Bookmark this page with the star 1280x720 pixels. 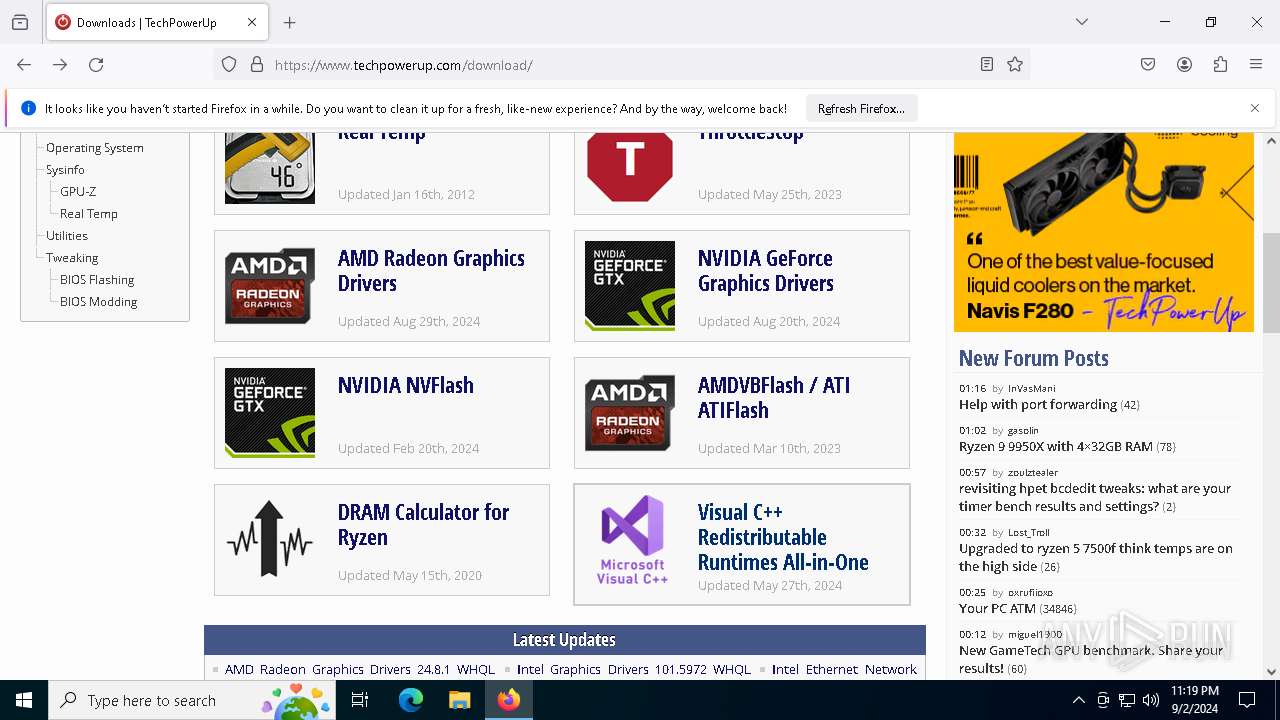(x=1015, y=65)
